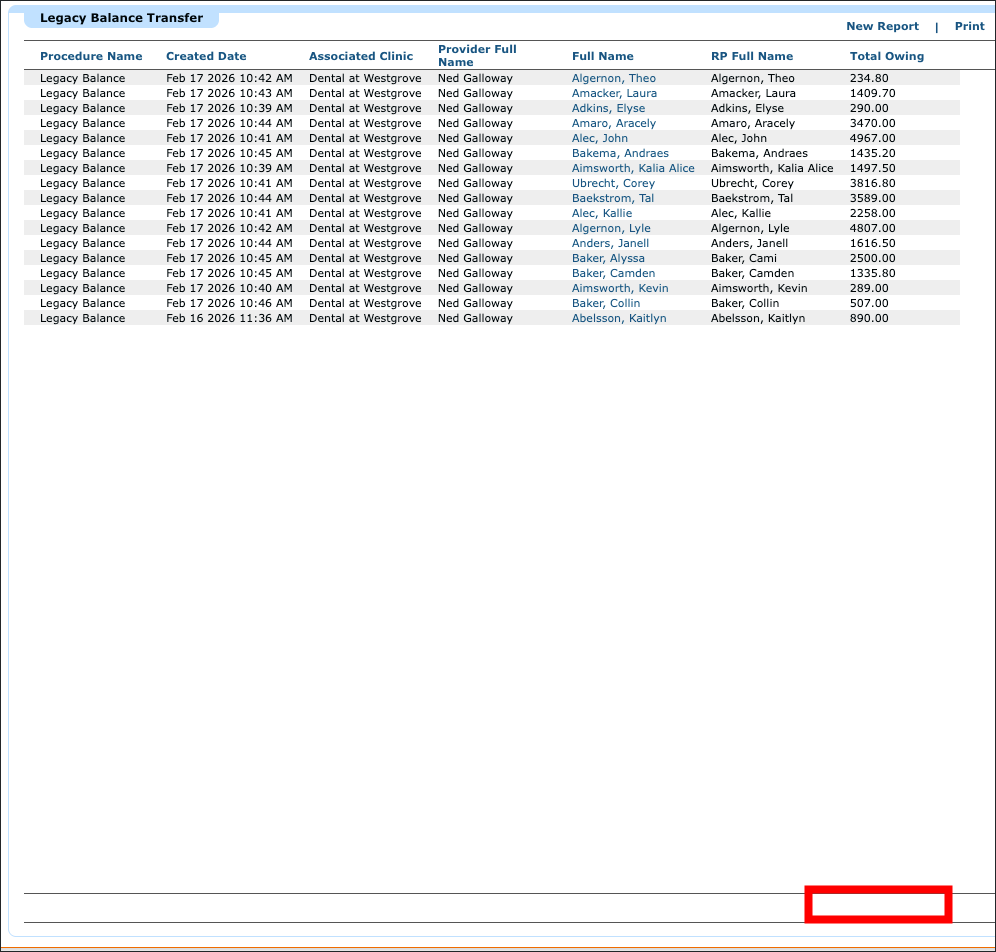Image resolution: width=996 pixels, height=952 pixels.
Task: Sort by Full Name column header
Action: pyautogui.click(x=602, y=56)
